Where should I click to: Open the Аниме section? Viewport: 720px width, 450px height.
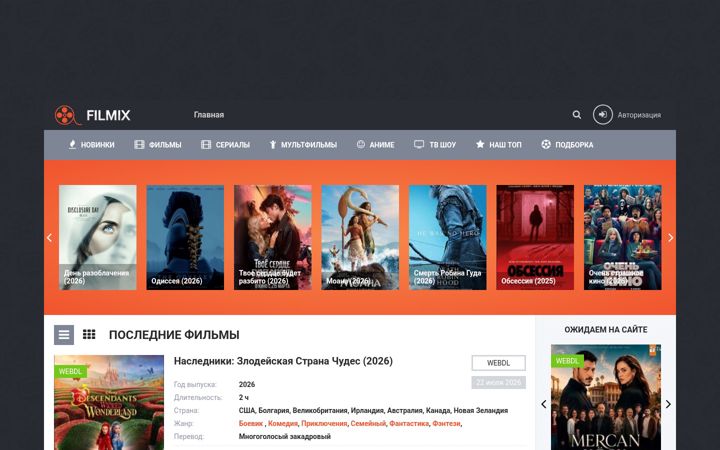pos(382,145)
